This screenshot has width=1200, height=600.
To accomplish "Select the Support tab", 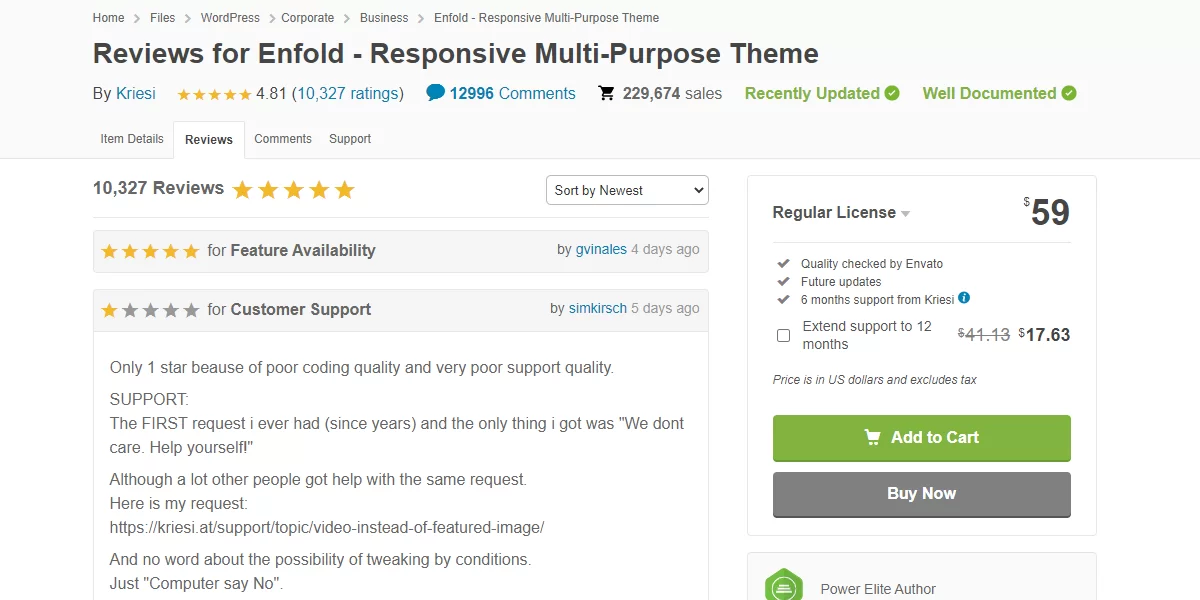I will (x=350, y=139).
